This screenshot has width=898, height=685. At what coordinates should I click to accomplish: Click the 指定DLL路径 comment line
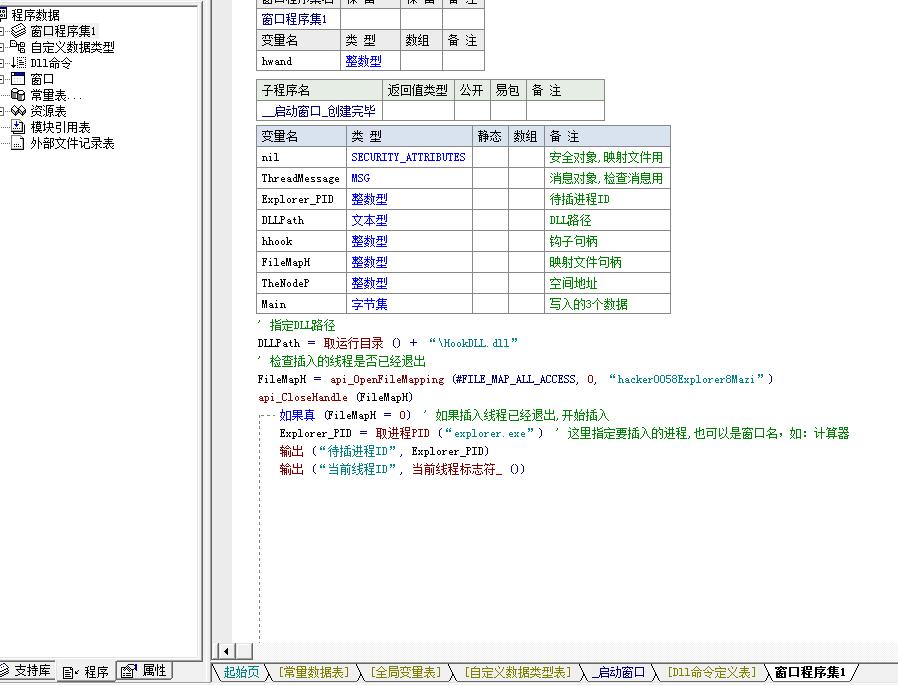tap(297, 325)
